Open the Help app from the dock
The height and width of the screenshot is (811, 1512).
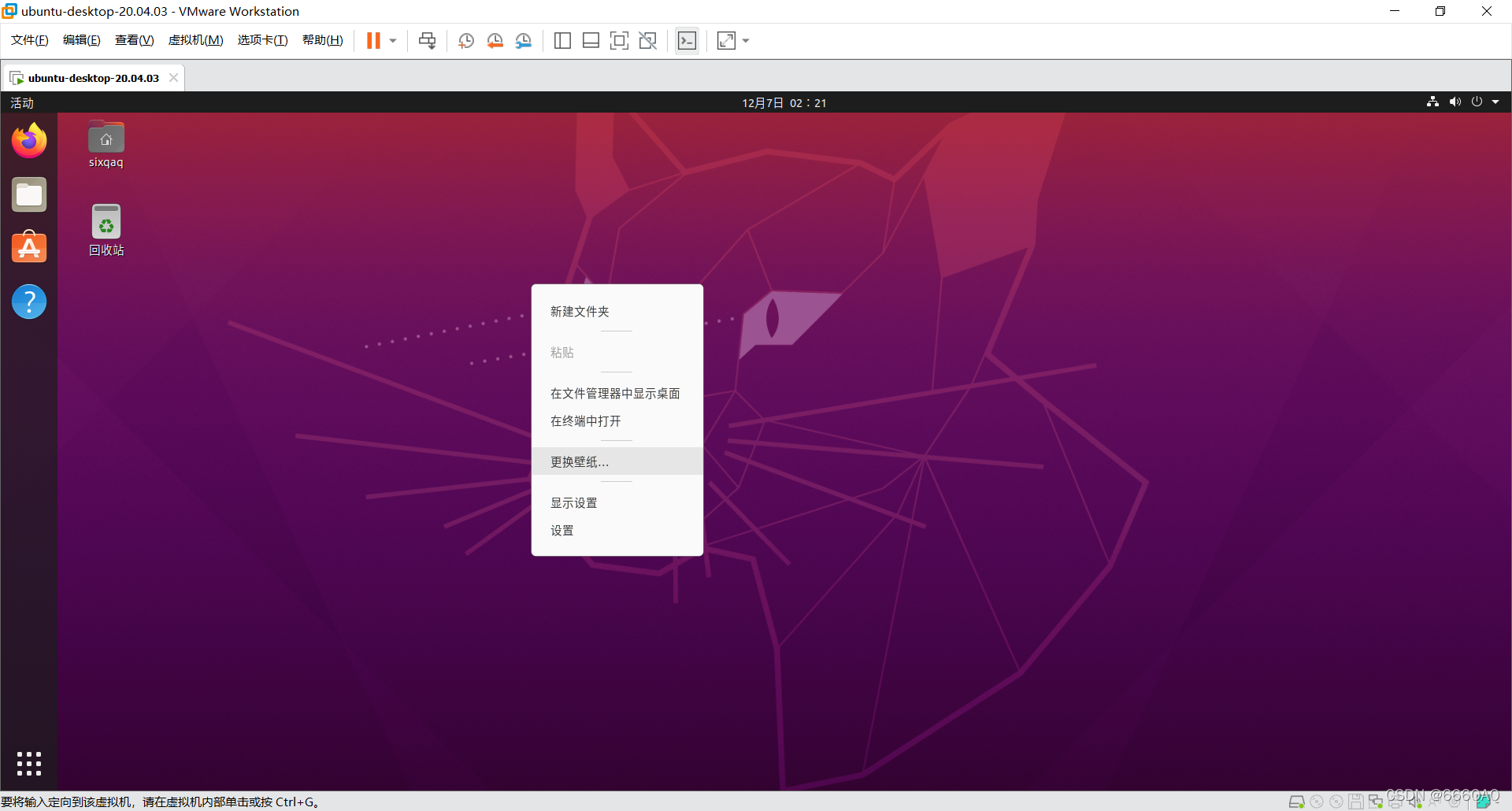pos(29,302)
